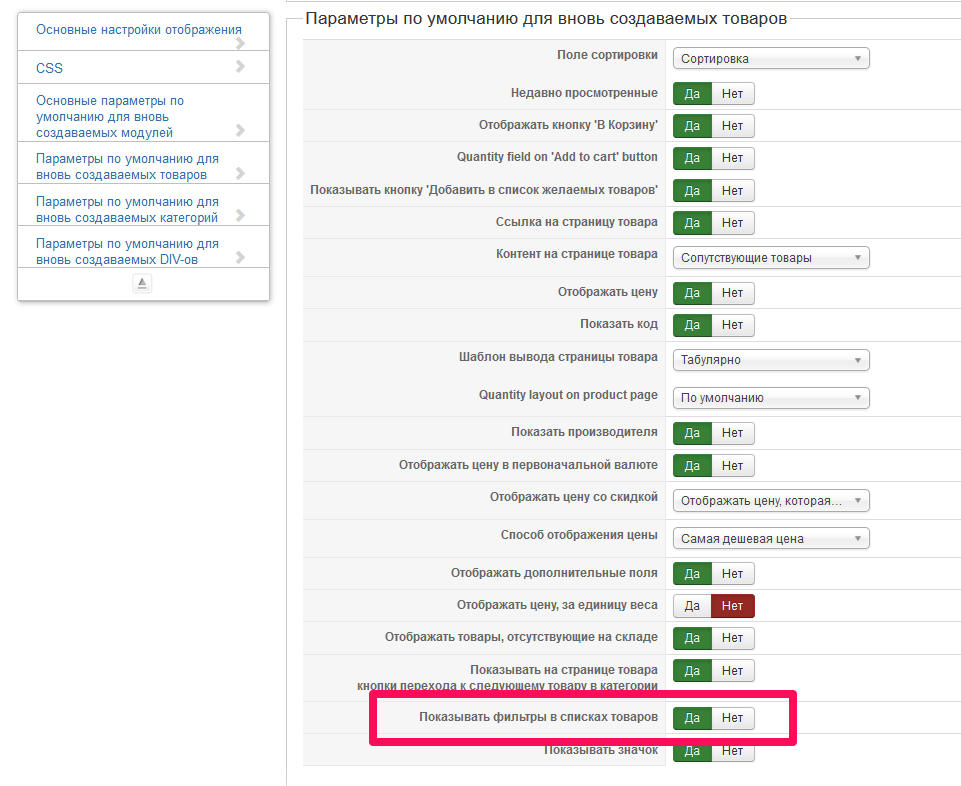Set Отображать цену to Нет
Screen dimensions: 961x786
[732, 292]
